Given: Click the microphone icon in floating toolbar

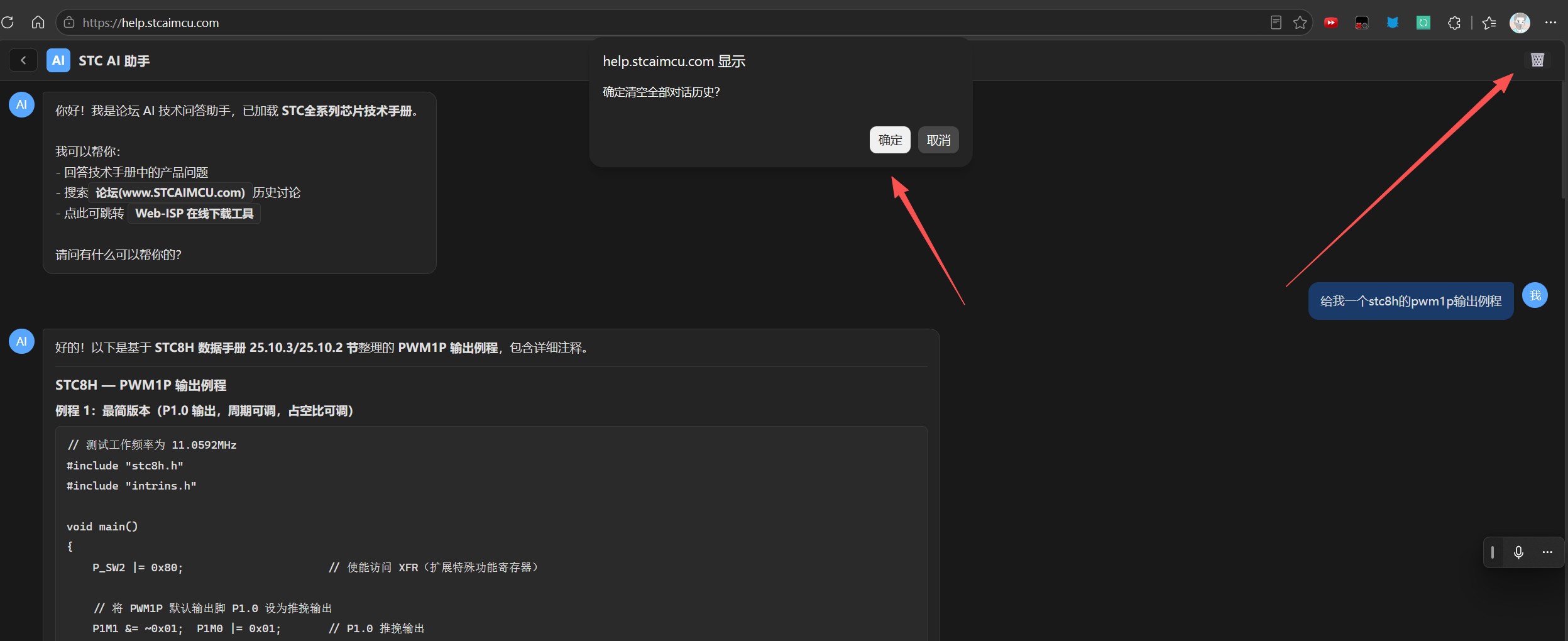Looking at the screenshot, I should point(1518,552).
